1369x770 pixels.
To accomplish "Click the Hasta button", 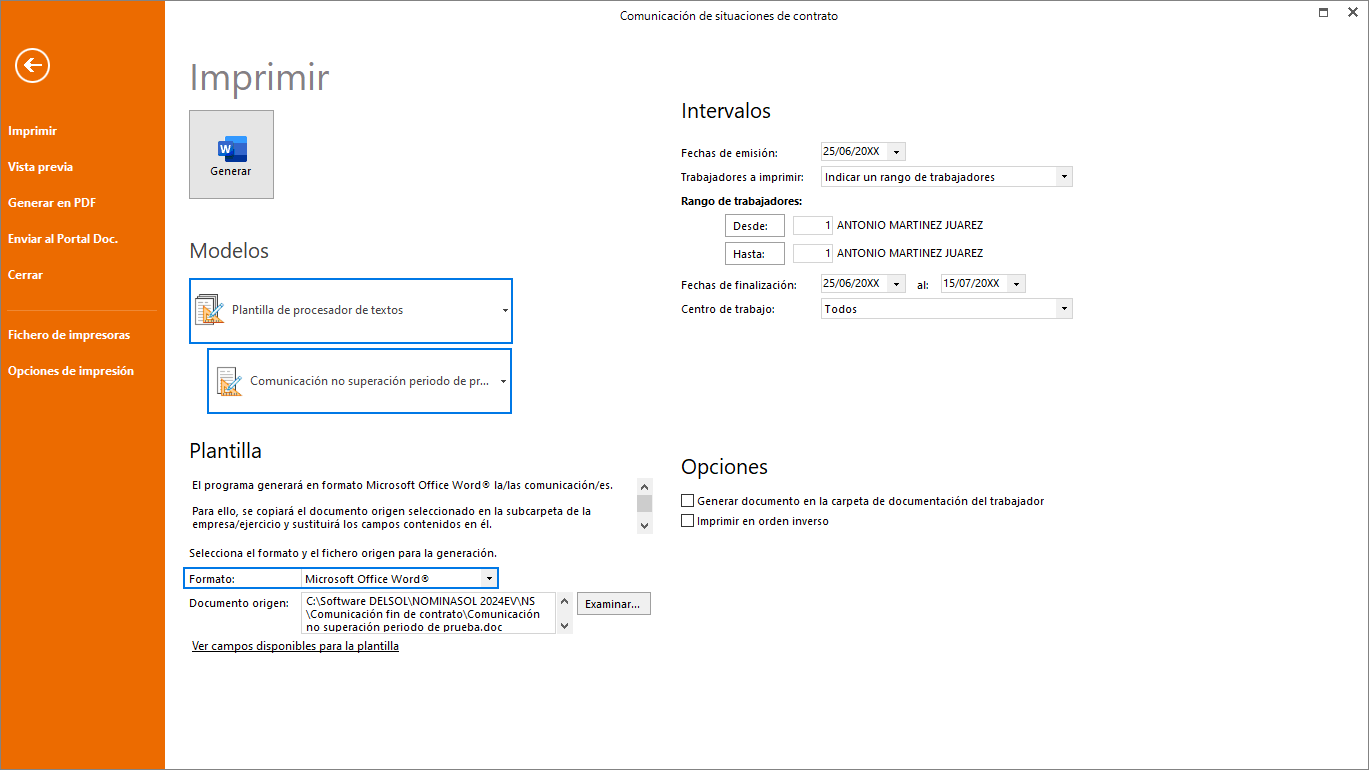I will (x=755, y=254).
